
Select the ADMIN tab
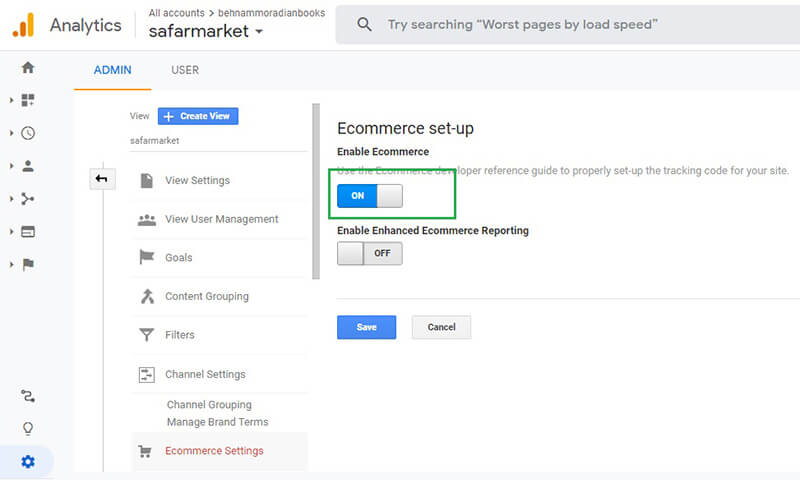coord(112,70)
